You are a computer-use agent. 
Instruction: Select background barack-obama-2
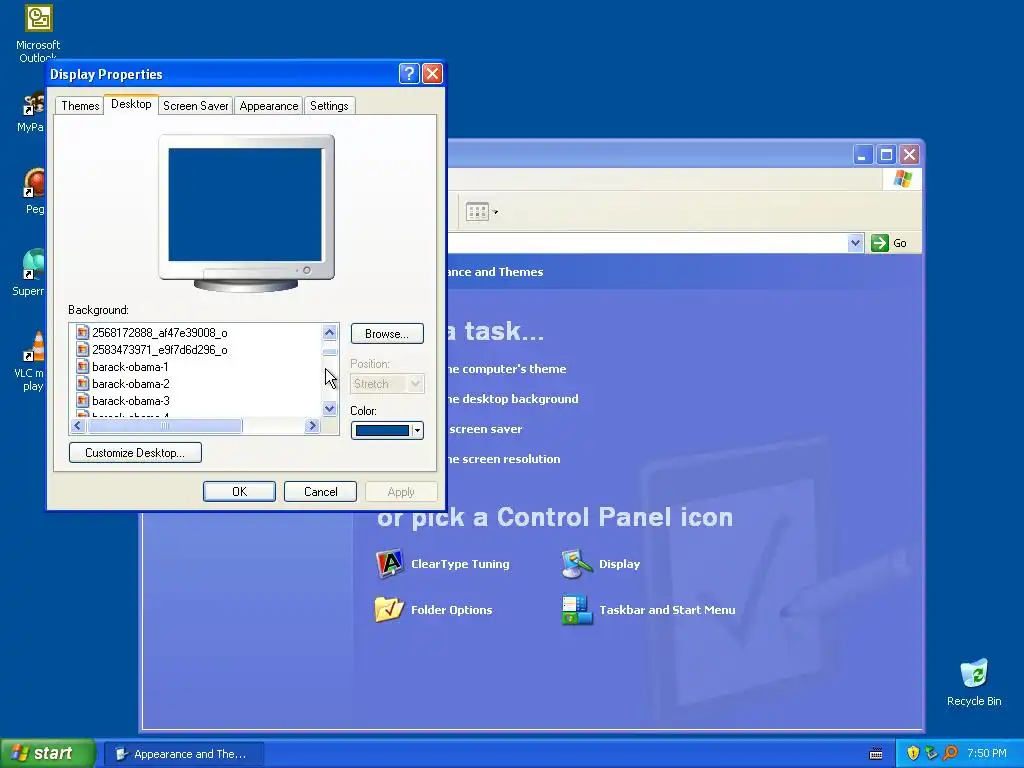click(131, 384)
